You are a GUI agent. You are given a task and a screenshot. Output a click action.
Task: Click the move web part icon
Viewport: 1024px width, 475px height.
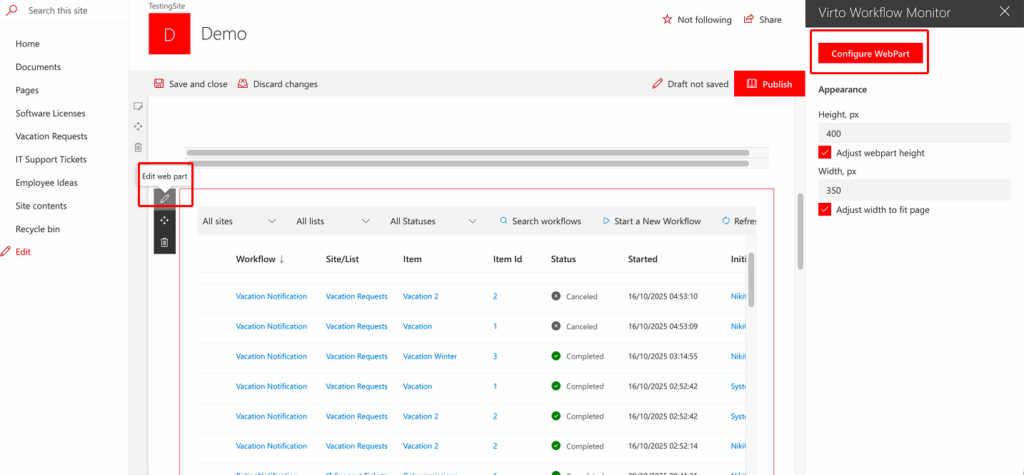pyautogui.click(x=165, y=220)
